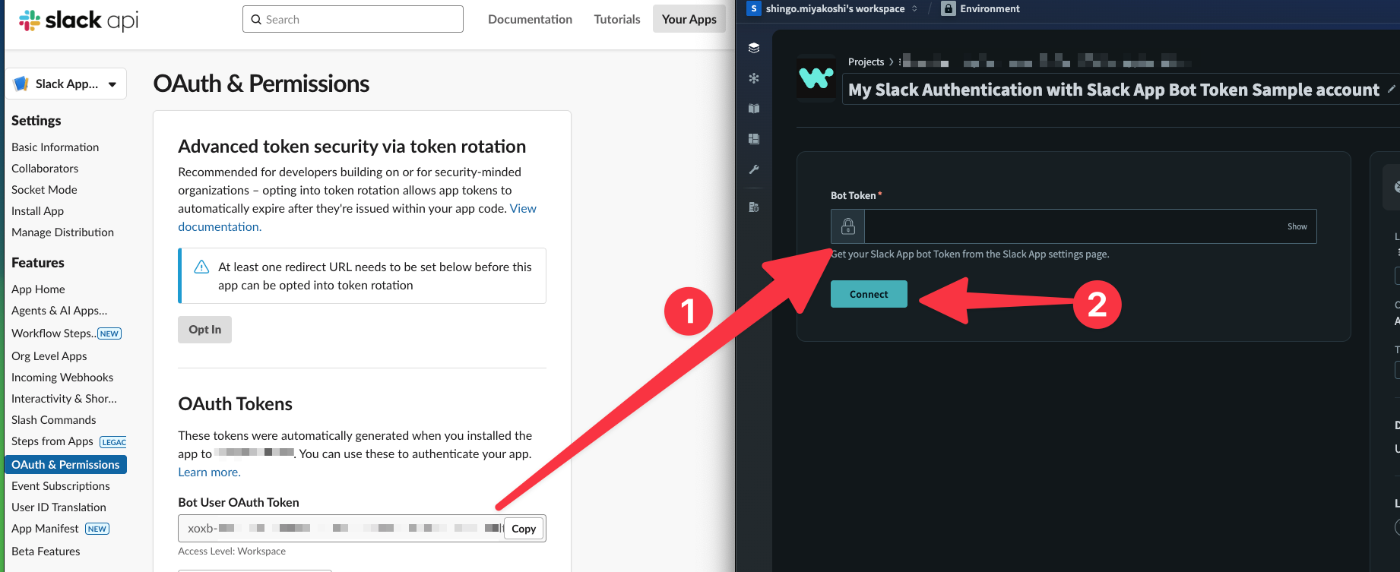Open the Learn more link
This screenshot has width=1400, height=572.
[209, 472]
